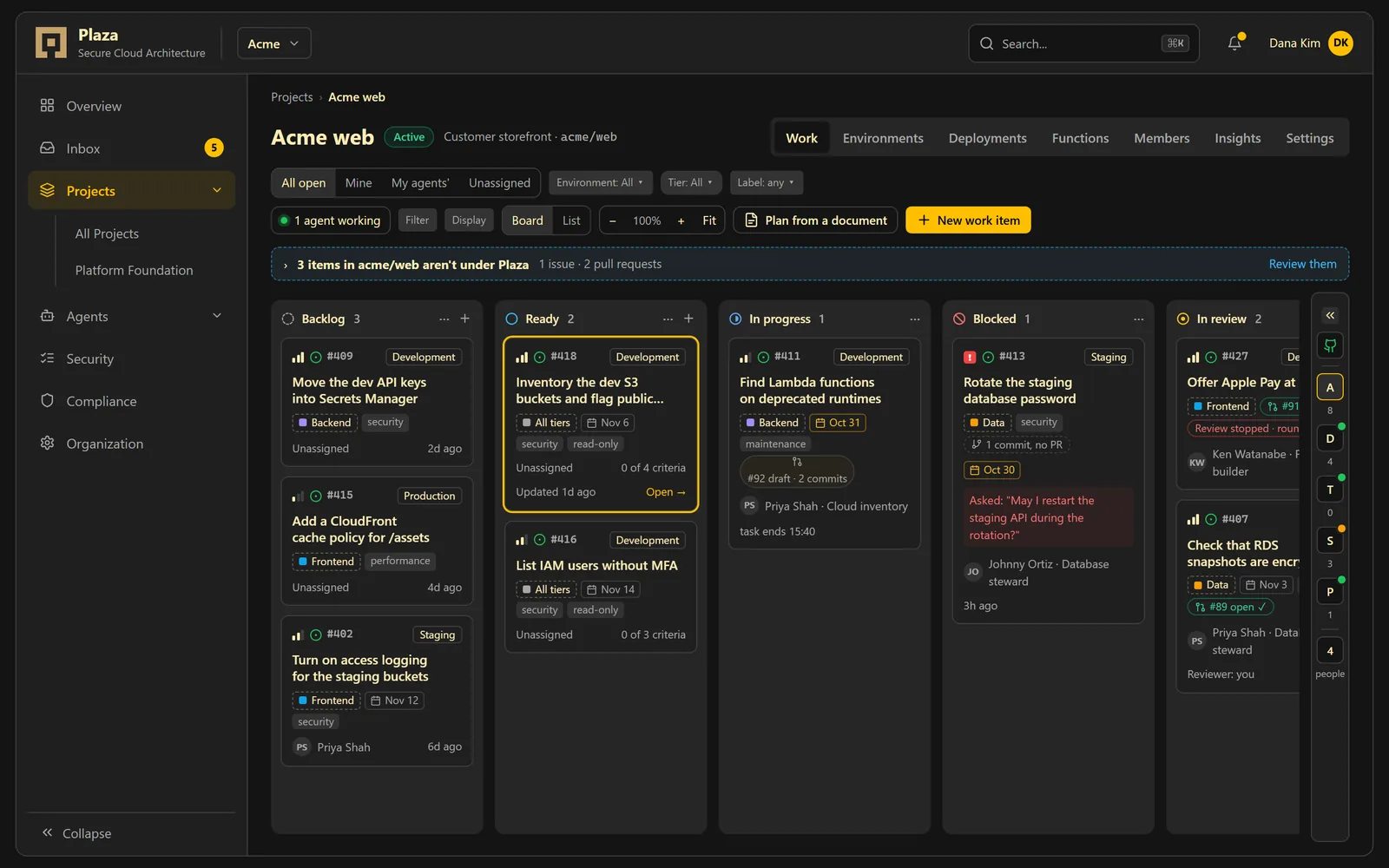The height and width of the screenshot is (868, 1389).
Task: Open Ready column more options
Action: point(668,319)
